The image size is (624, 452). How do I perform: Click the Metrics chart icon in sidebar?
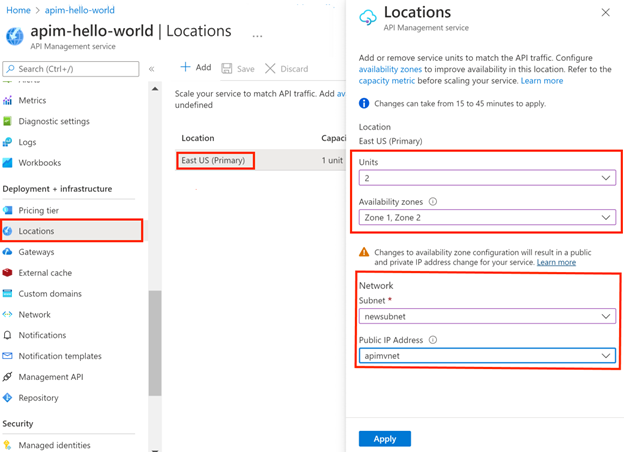(8, 101)
